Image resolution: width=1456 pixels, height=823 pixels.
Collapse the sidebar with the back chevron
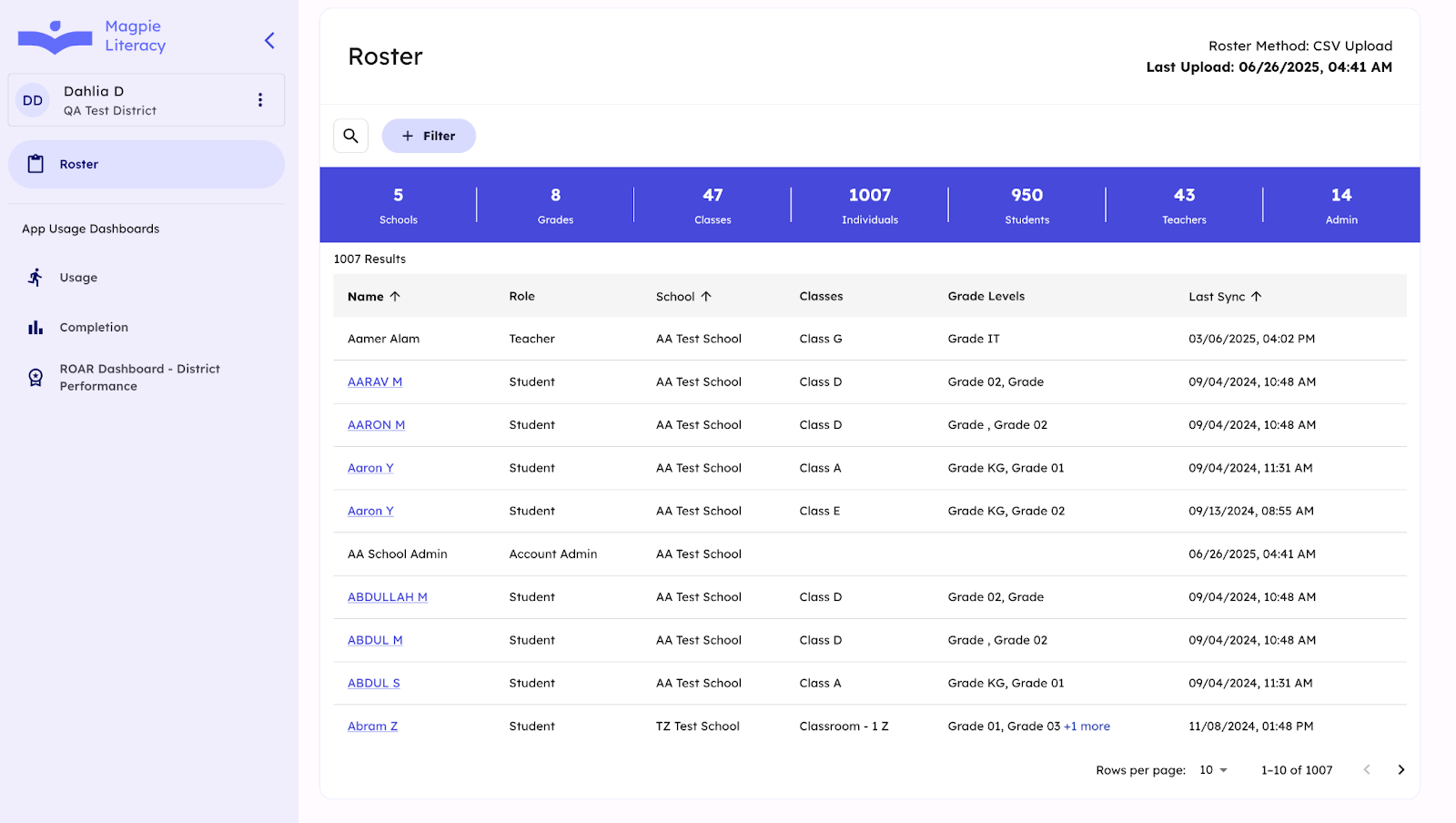[x=269, y=40]
